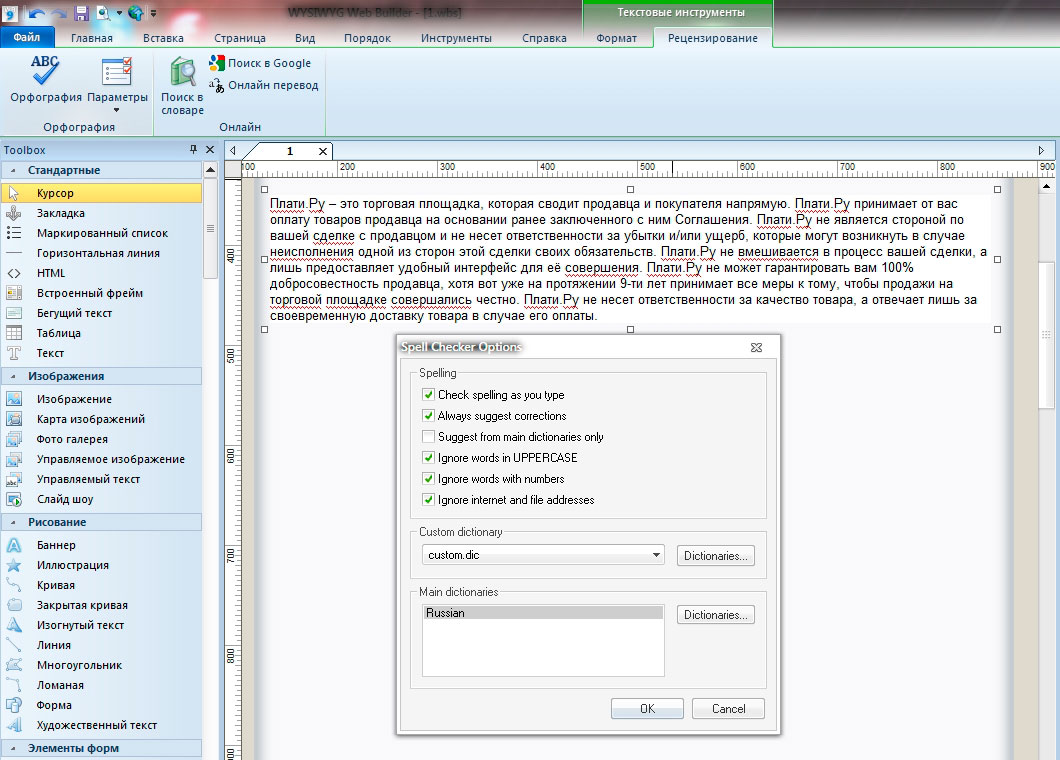Collapse the Стандартные toolbox section
The height and width of the screenshot is (760, 1060).
pos(13,170)
